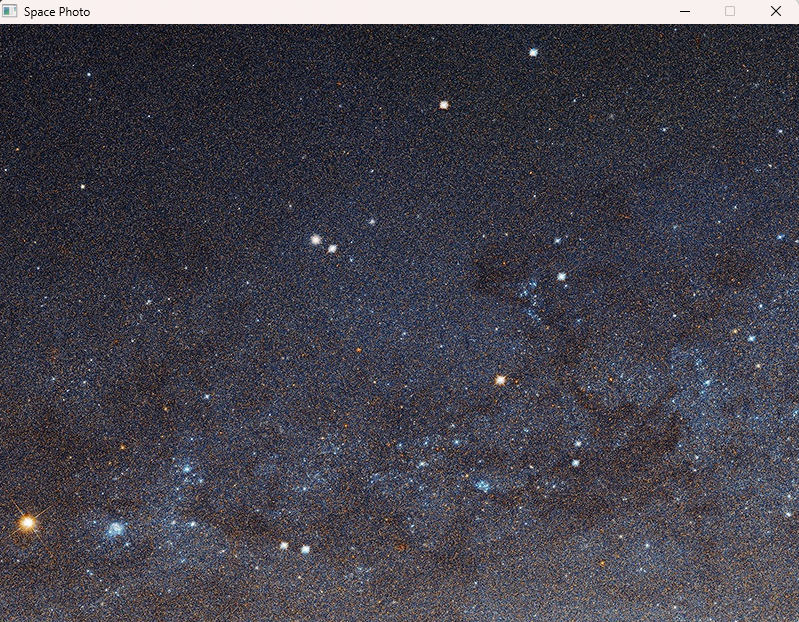Click the disabled maximize button
The height and width of the screenshot is (622, 799).
coord(730,11)
